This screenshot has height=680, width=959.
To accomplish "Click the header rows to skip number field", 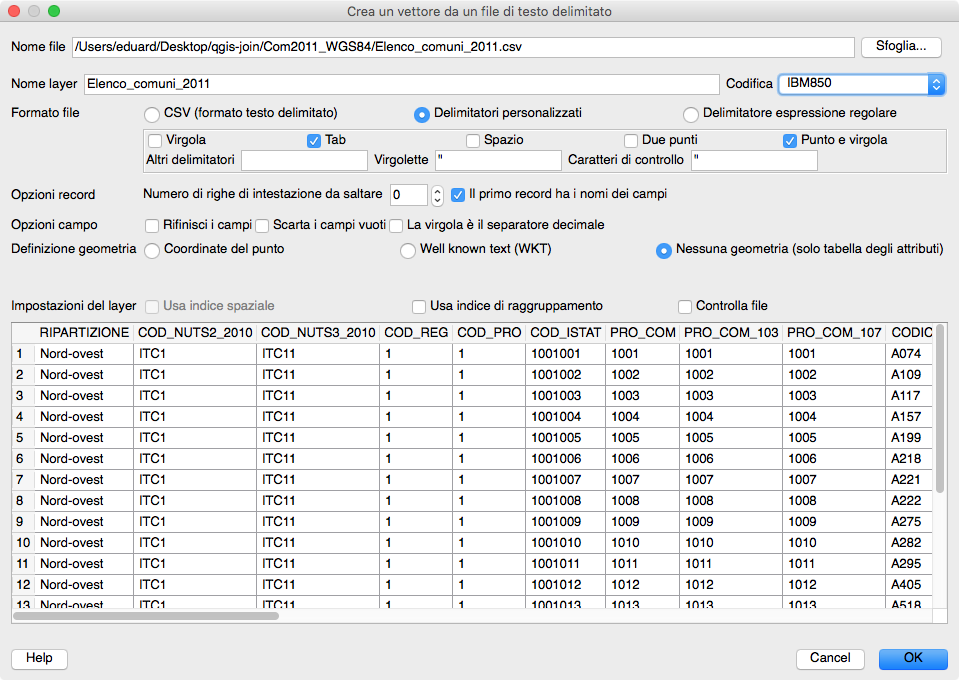I will (x=409, y=195).
